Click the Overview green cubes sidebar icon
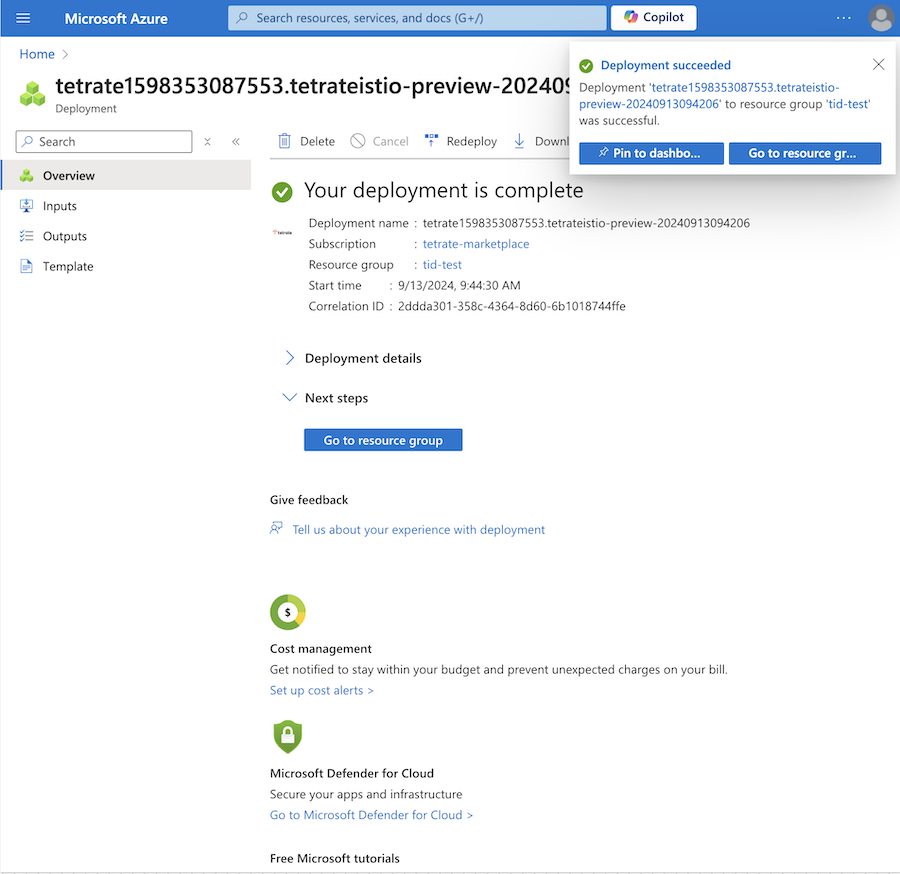Image resolution: width=900 pixels, height=874 pixels. (x=26, y=176)
